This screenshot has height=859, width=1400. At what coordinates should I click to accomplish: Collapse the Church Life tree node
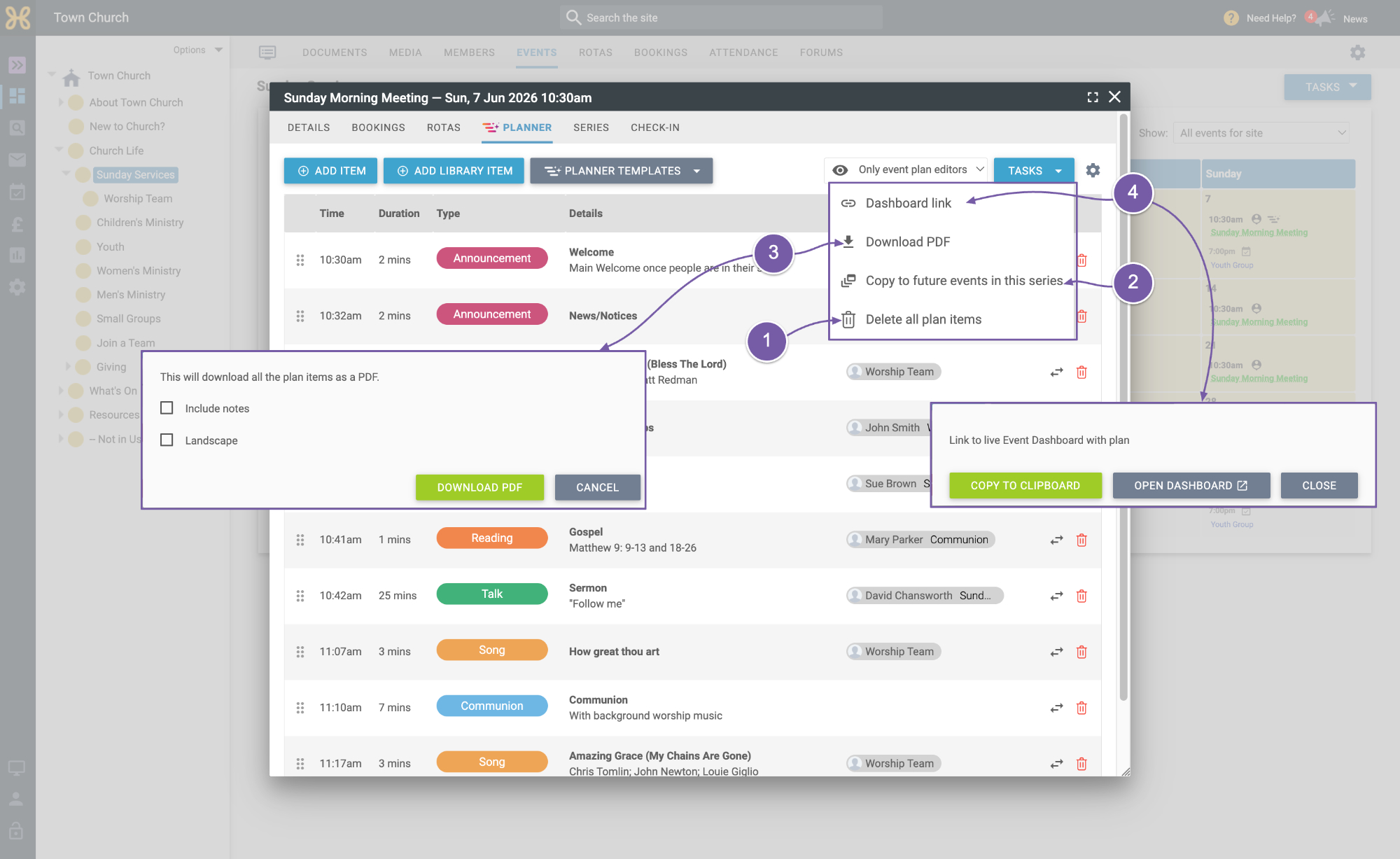click(x=59, y=150)
